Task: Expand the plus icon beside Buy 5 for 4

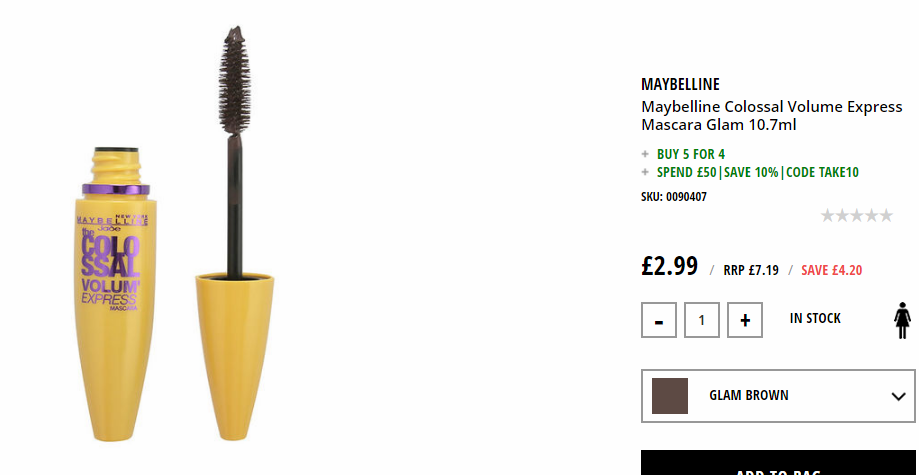Action: 645,154
